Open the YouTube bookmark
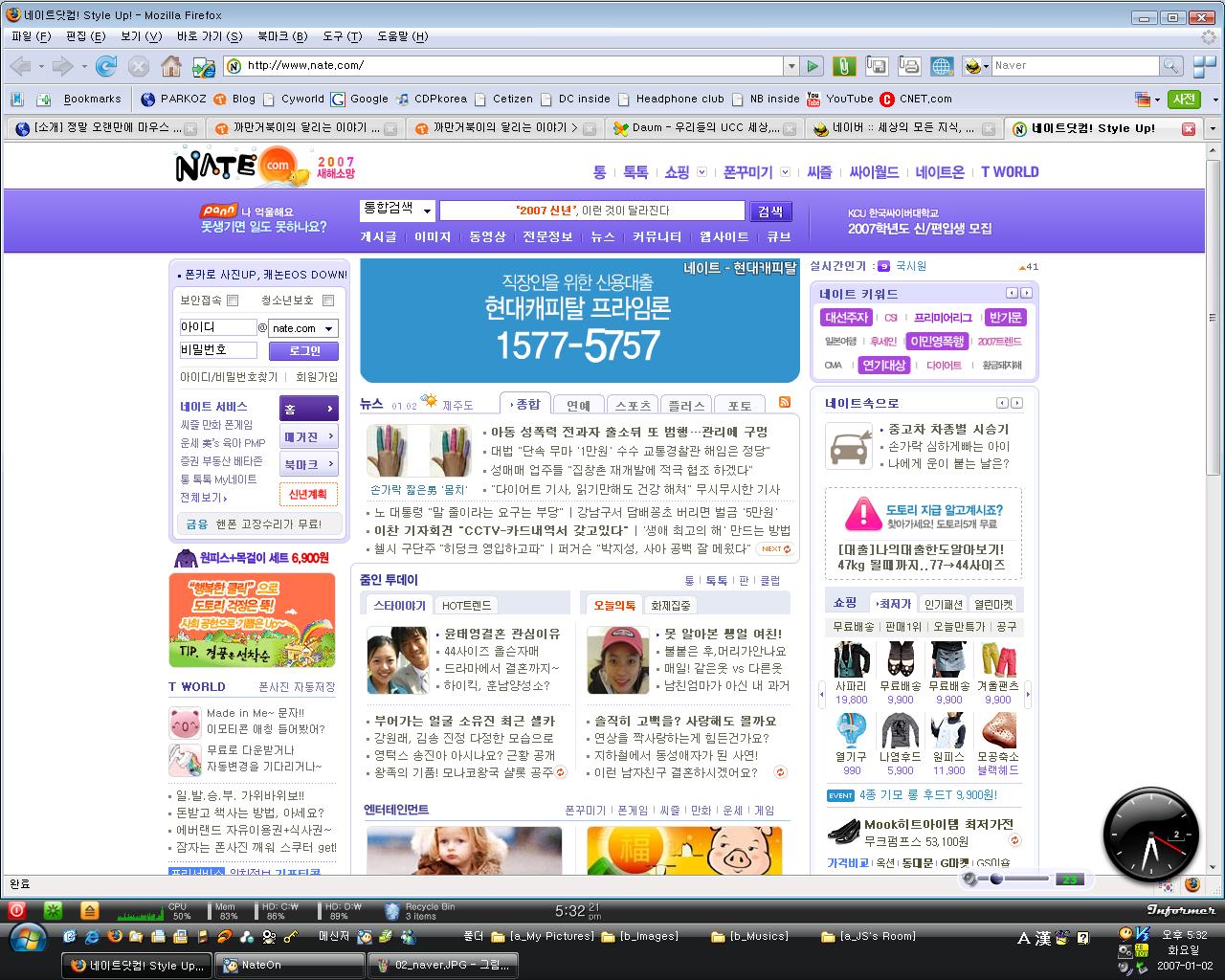The height and width of the screenshot is (980, 1225). 840,99
